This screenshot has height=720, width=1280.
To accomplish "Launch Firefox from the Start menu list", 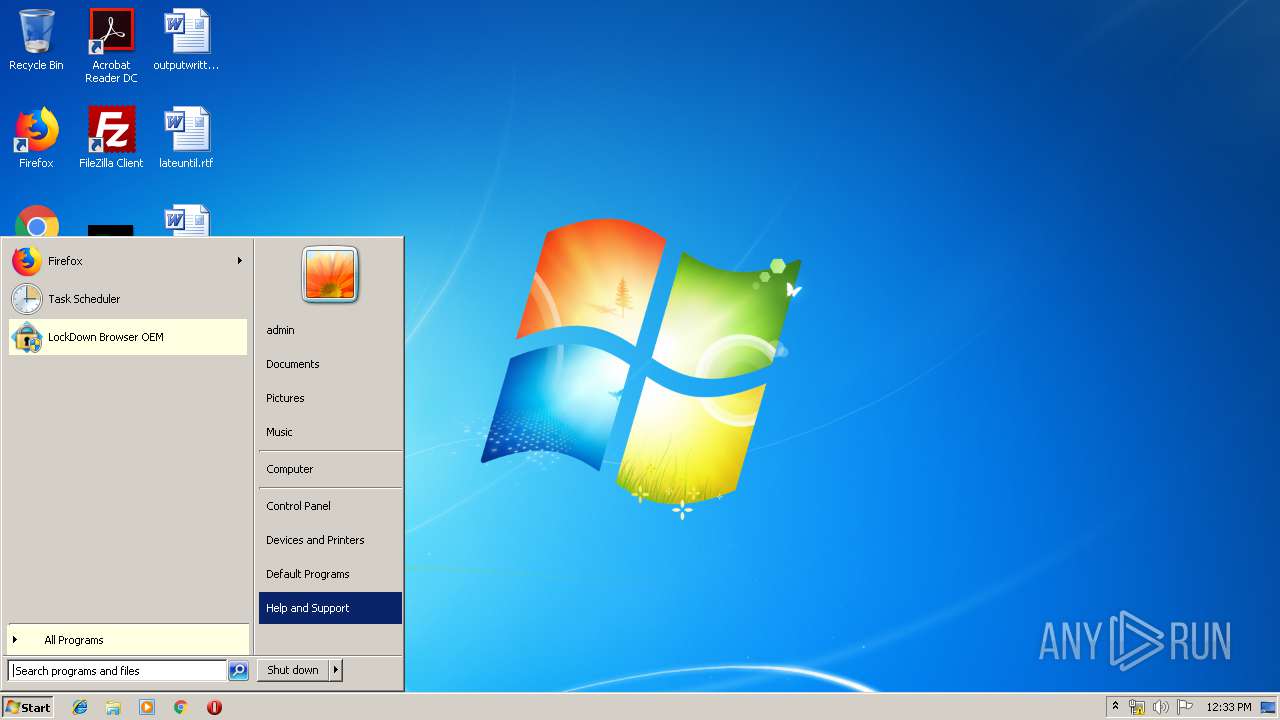I will point(127,261).
